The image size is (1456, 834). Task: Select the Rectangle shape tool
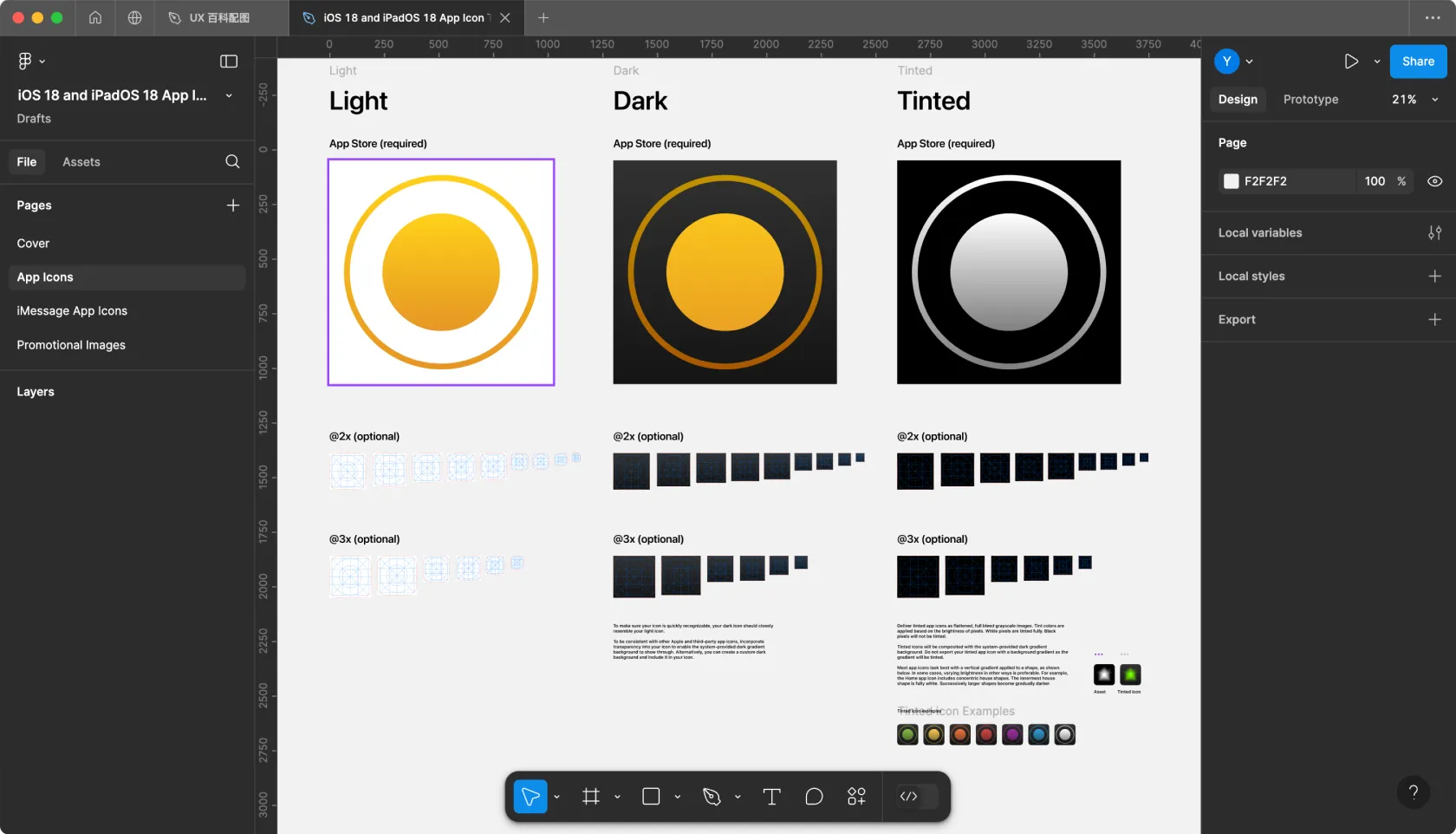click(x=651, y=797)
